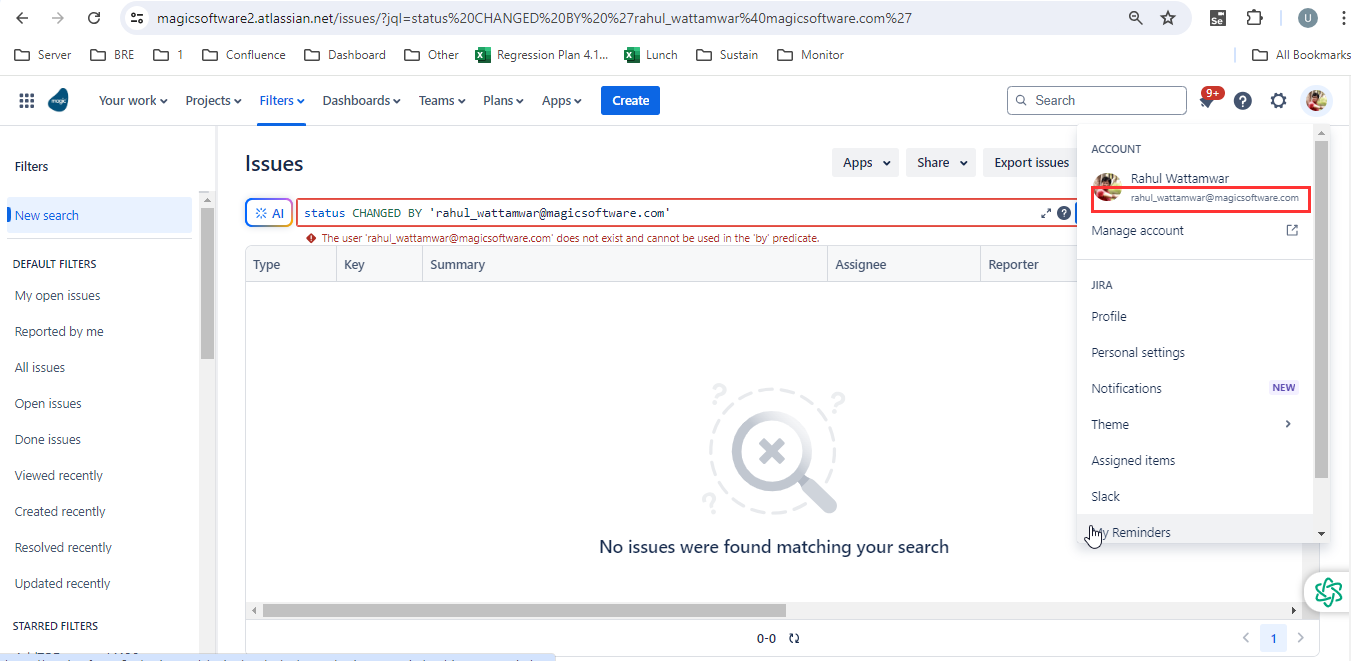Viewport: 1351px width, 661px height.
Task: Select the My open issues filter
Action: click(x=57, y=295)
